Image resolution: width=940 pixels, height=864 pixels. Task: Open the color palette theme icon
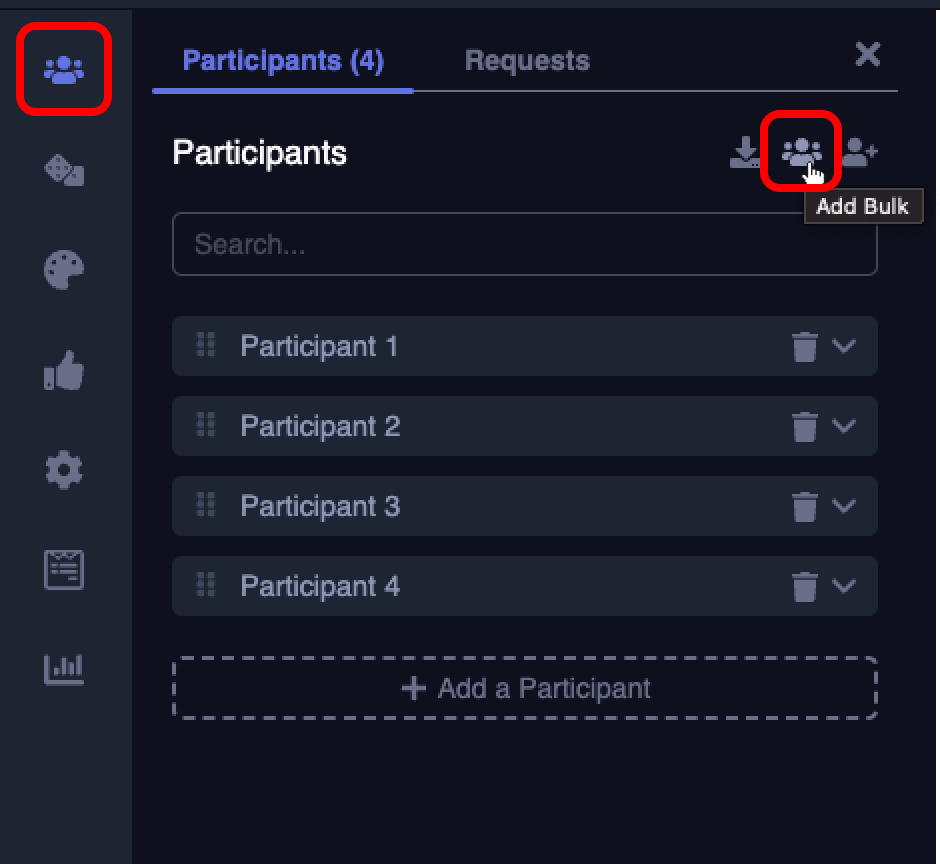(x=64, y=270)
